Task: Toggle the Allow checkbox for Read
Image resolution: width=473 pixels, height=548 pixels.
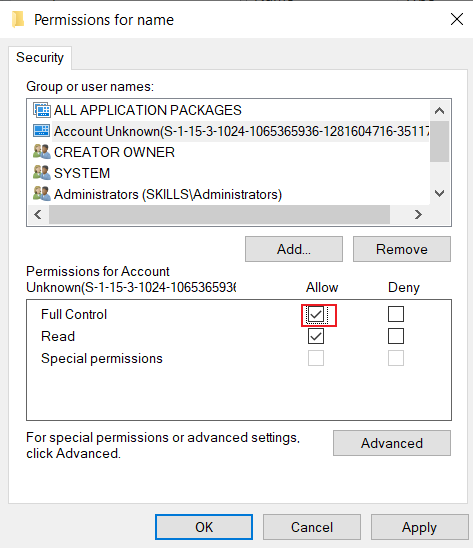Action: click(x=316, y=336)
